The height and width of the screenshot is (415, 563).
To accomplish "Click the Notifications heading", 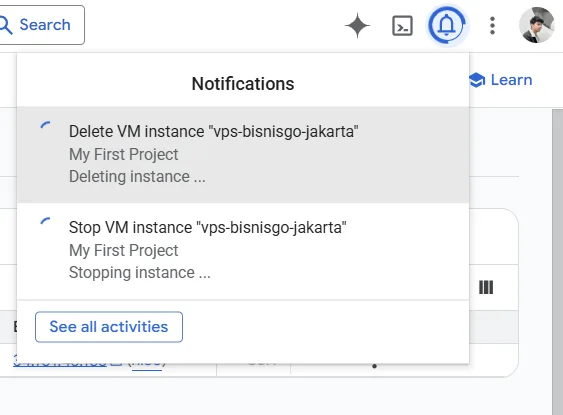I will pyautogui.click(x=243, y=84).
